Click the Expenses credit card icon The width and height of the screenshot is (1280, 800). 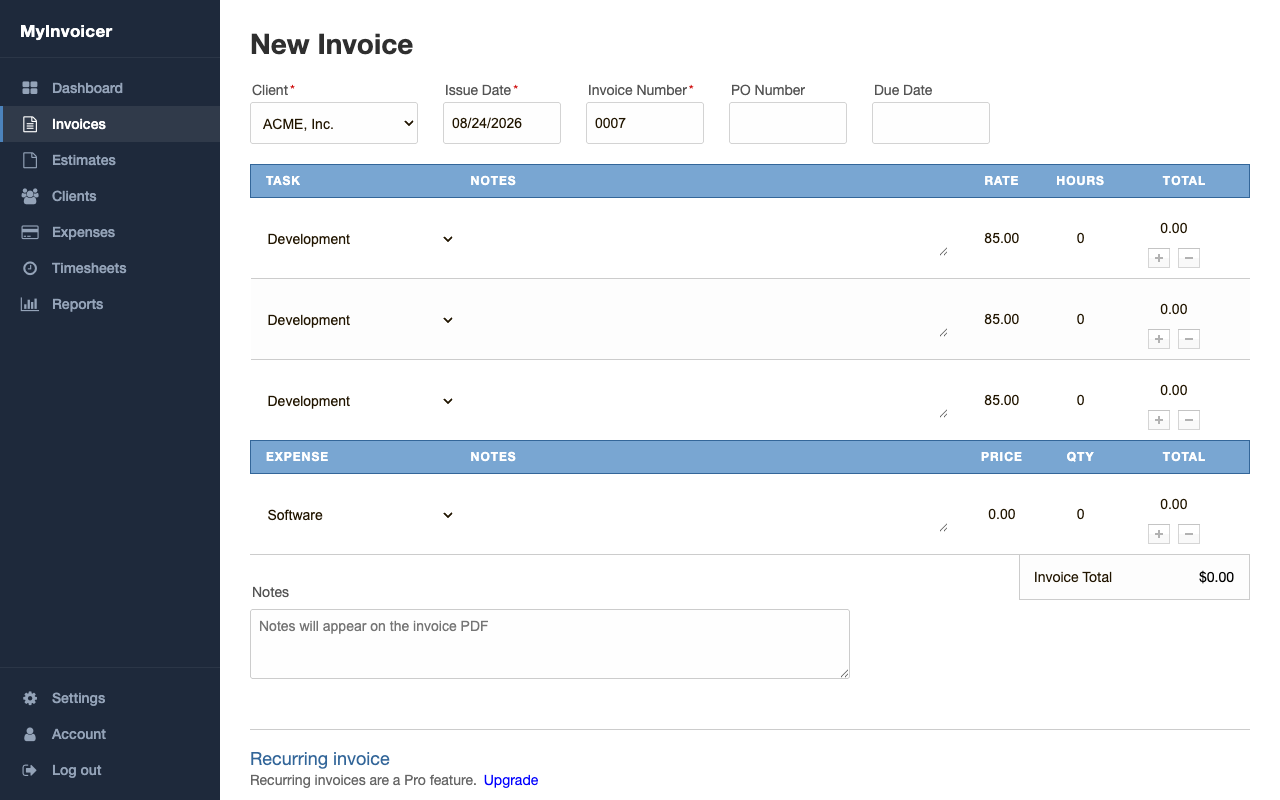(30, 232)
